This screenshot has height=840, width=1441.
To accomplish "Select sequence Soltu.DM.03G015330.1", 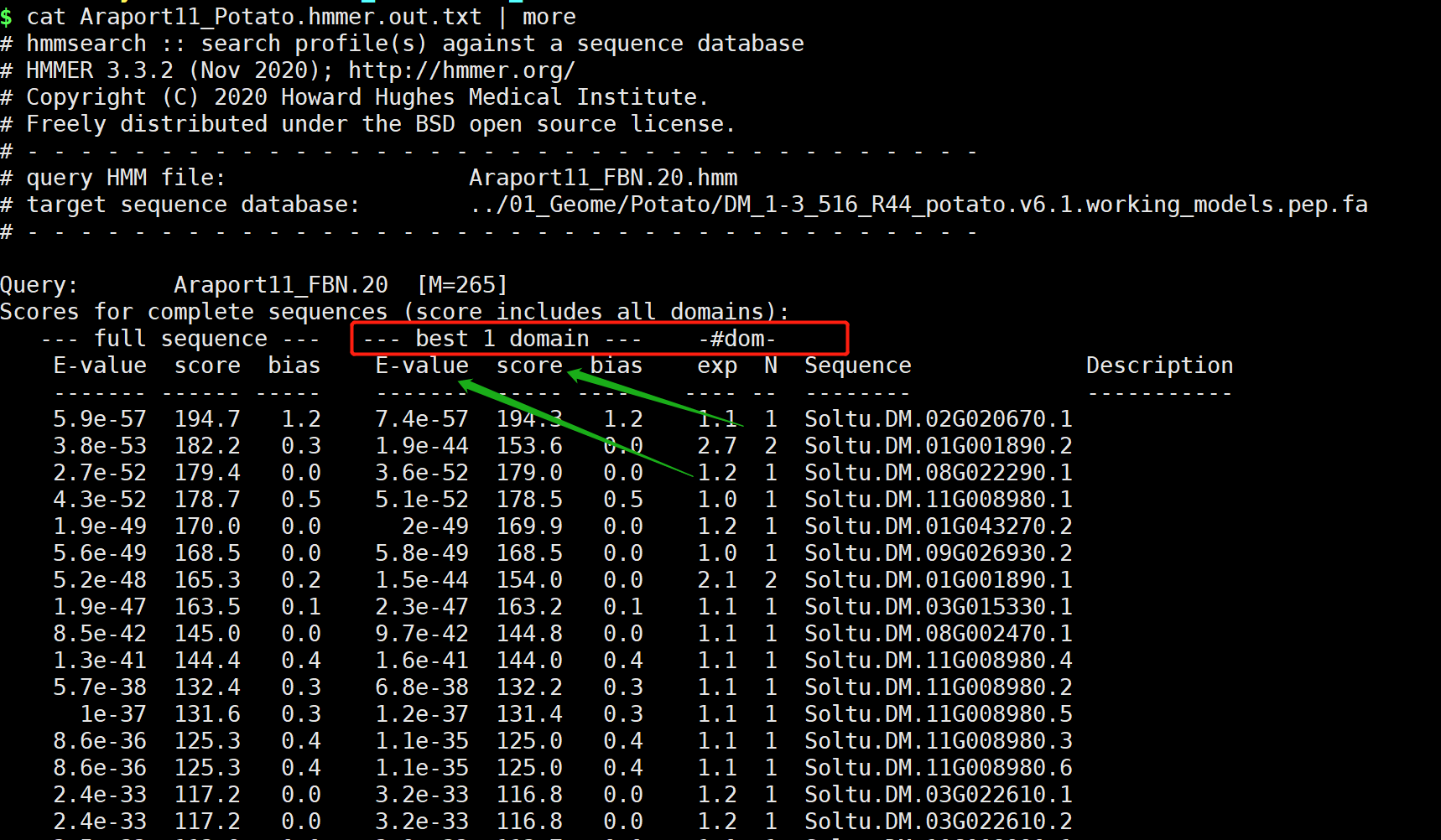I will point(939,607).
